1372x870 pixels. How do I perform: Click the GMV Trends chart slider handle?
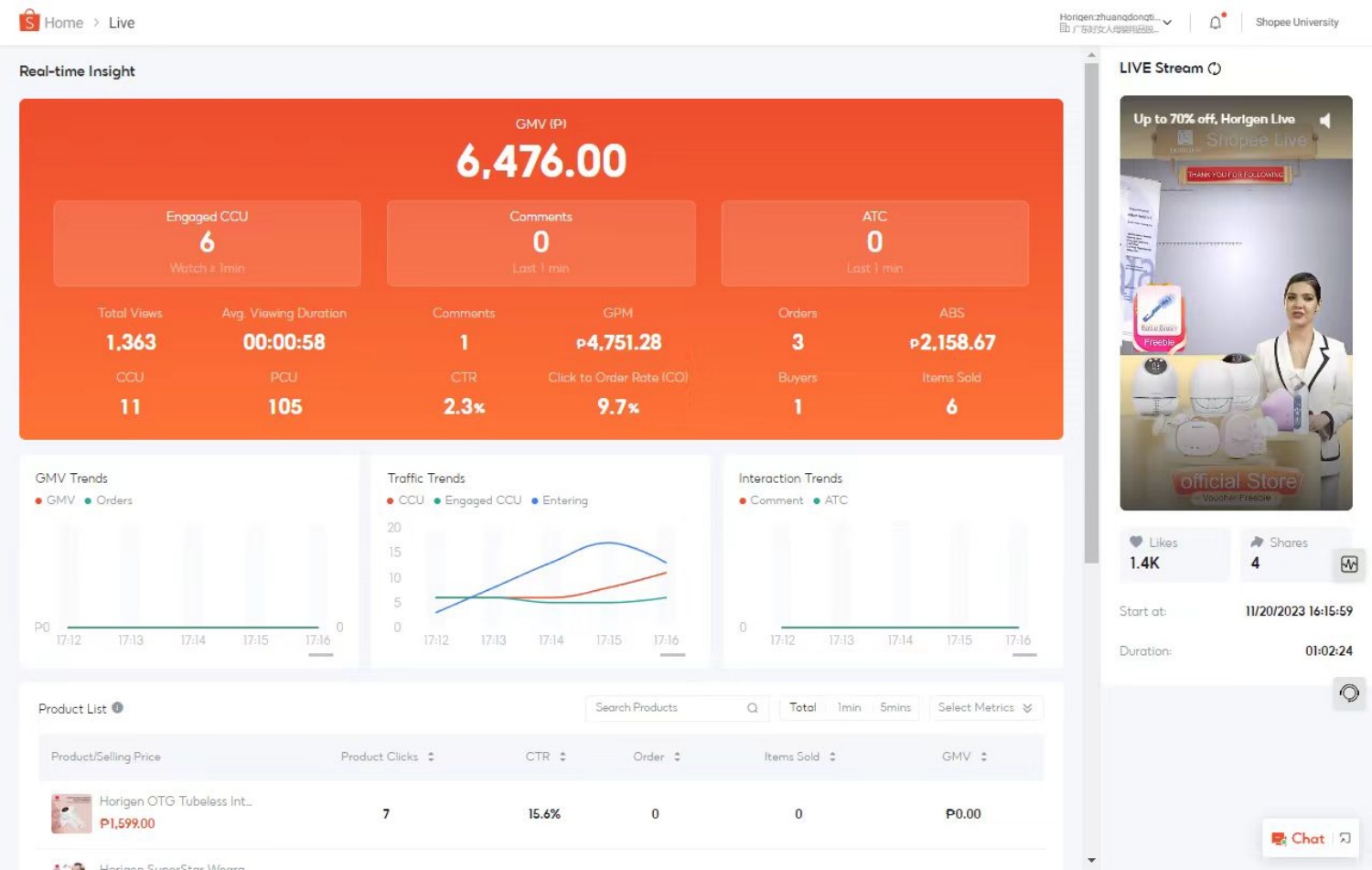(320, 655)
